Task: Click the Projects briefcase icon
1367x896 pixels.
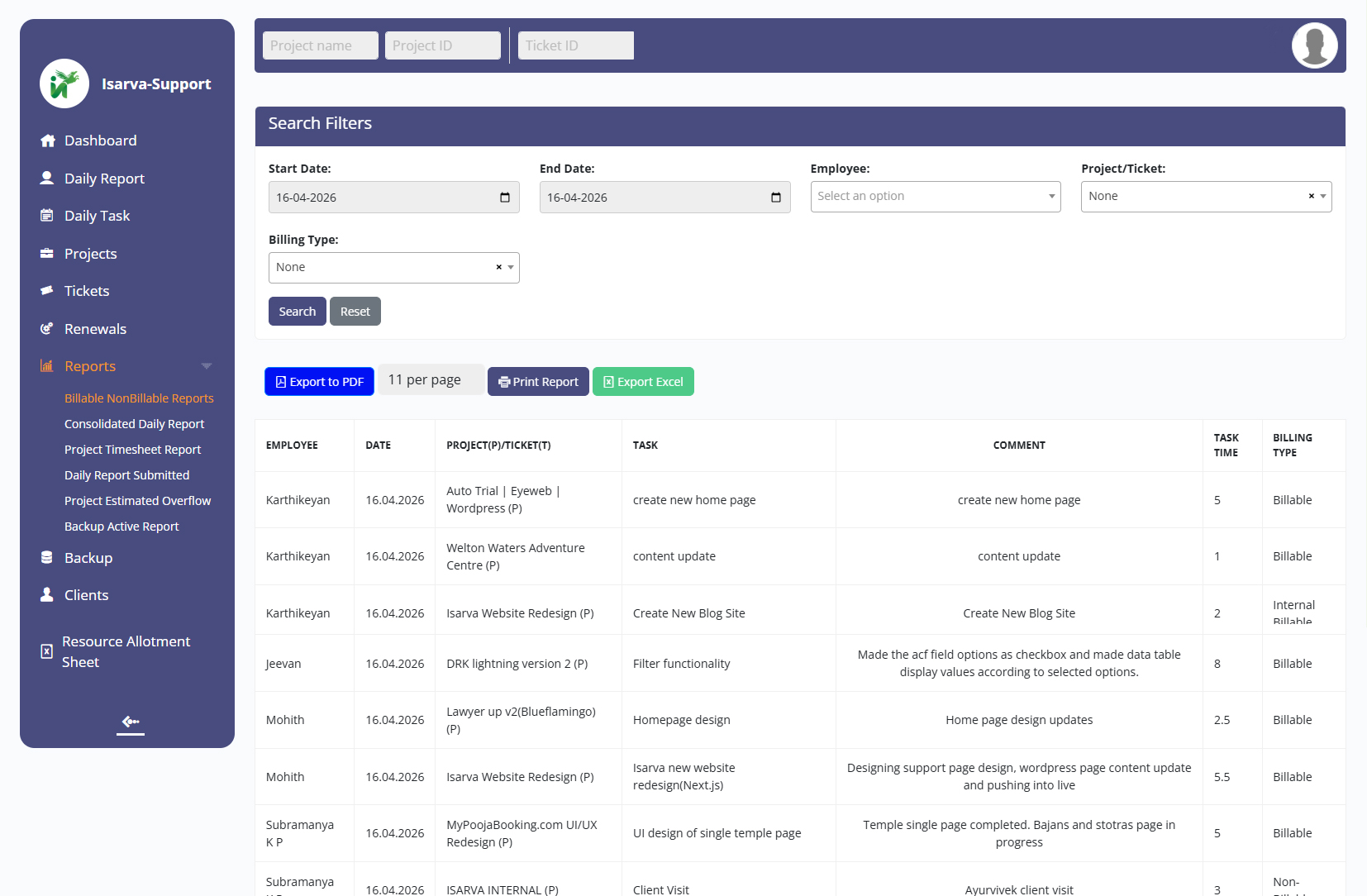Action: coord(47,254)
